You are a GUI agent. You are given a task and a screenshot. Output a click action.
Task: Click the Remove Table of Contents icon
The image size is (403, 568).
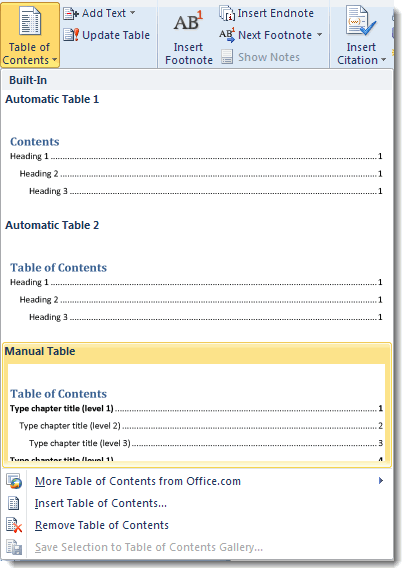(x=14, y=525)
